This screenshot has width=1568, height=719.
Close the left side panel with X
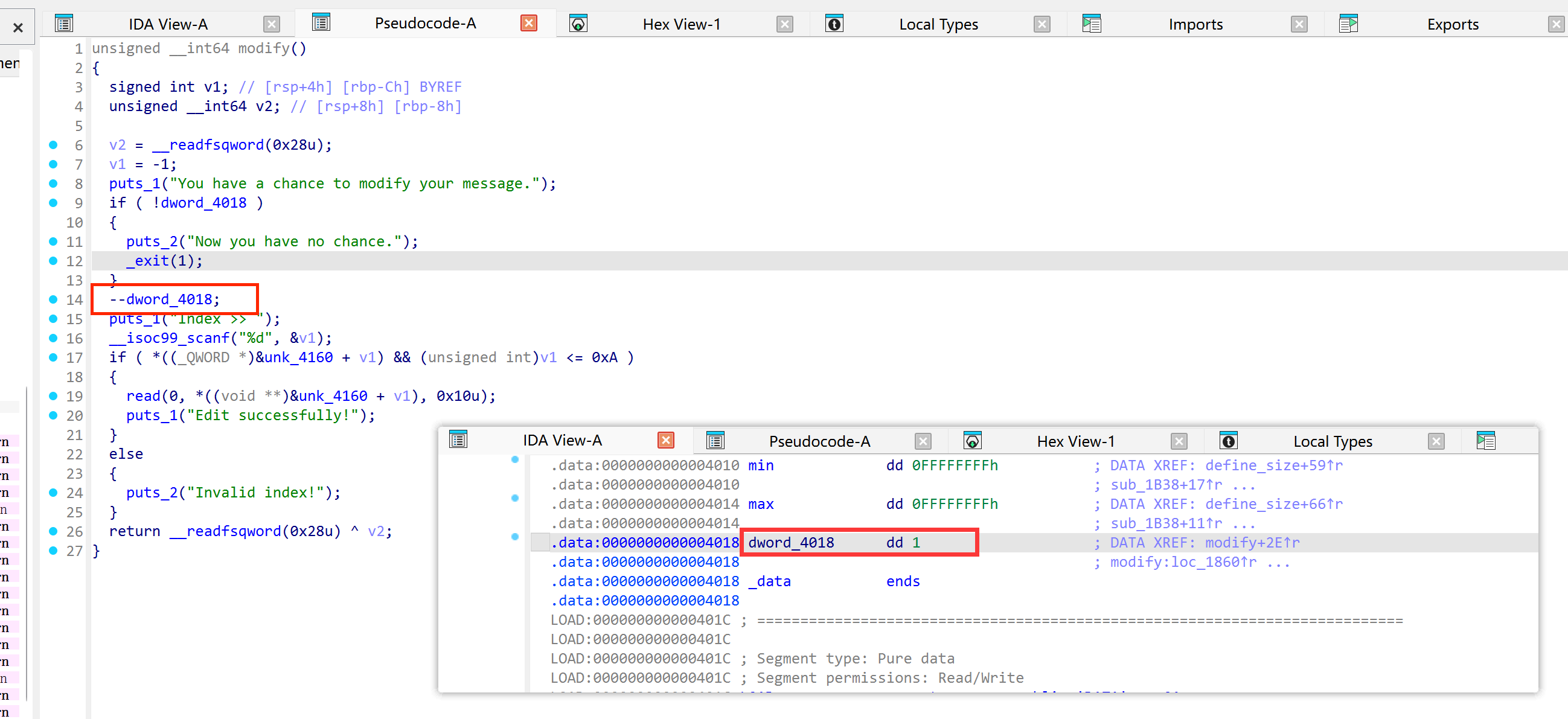point(18,27)
